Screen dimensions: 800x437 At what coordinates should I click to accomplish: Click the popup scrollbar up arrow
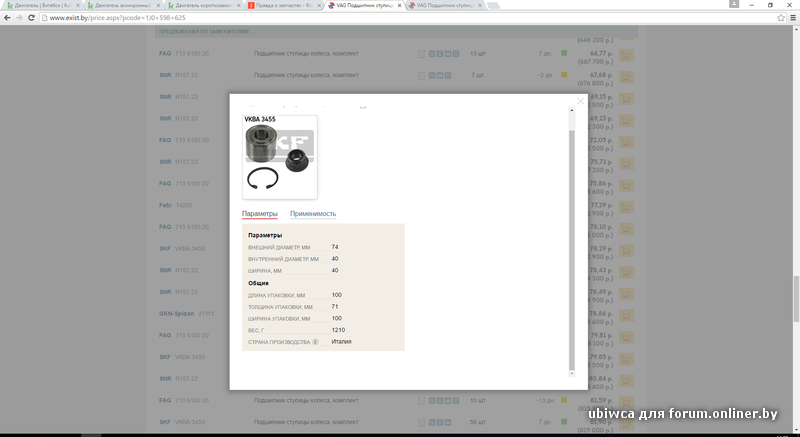coord(571,111)
